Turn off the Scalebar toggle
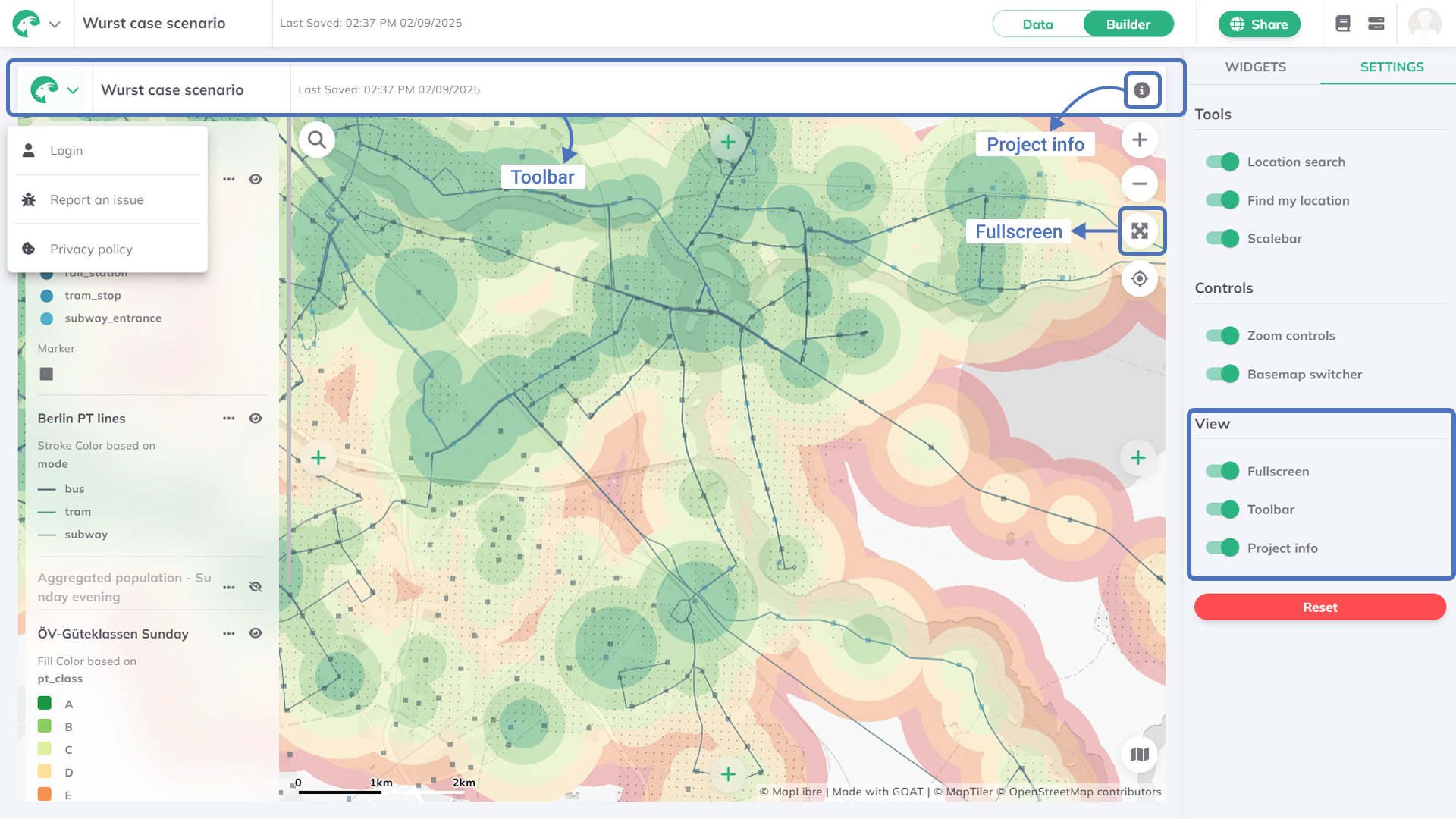1456x819 pixels. (x=1222, y=239)
